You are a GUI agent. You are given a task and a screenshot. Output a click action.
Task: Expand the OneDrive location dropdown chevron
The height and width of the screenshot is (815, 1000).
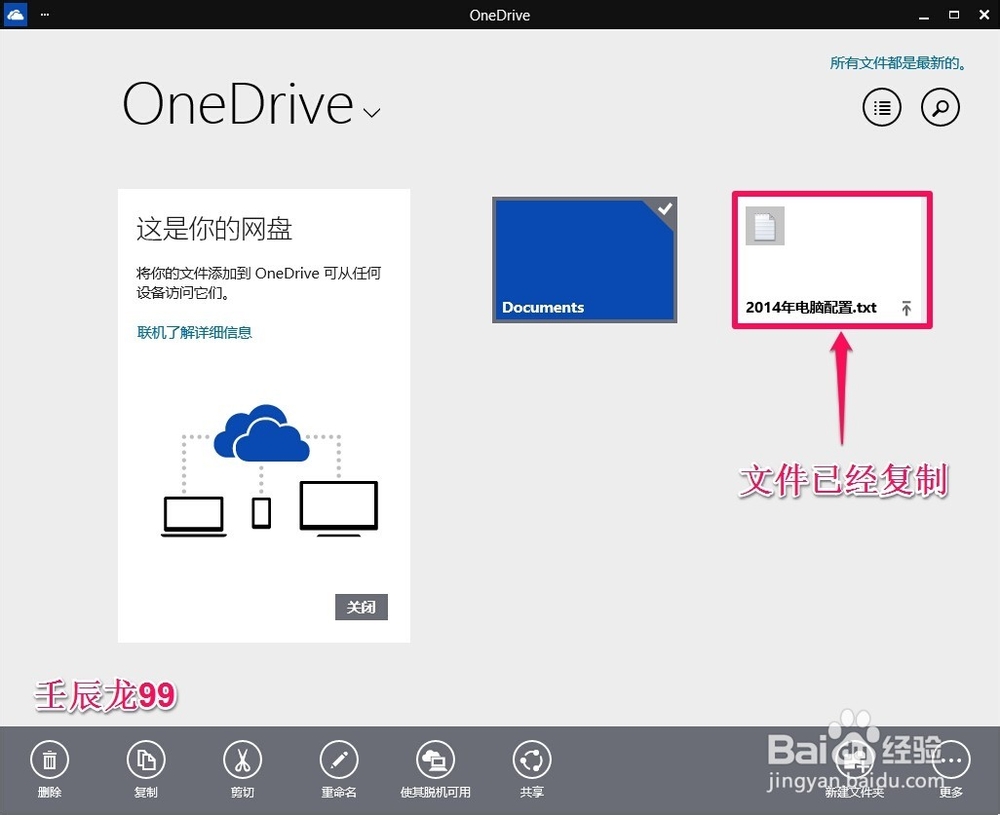[x=372, y=113]
